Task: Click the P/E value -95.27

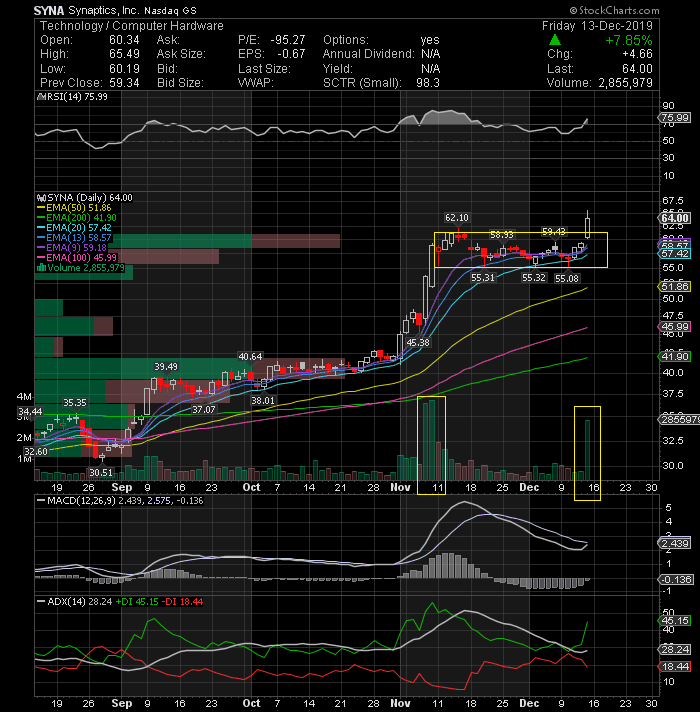Action: point(288,40)
